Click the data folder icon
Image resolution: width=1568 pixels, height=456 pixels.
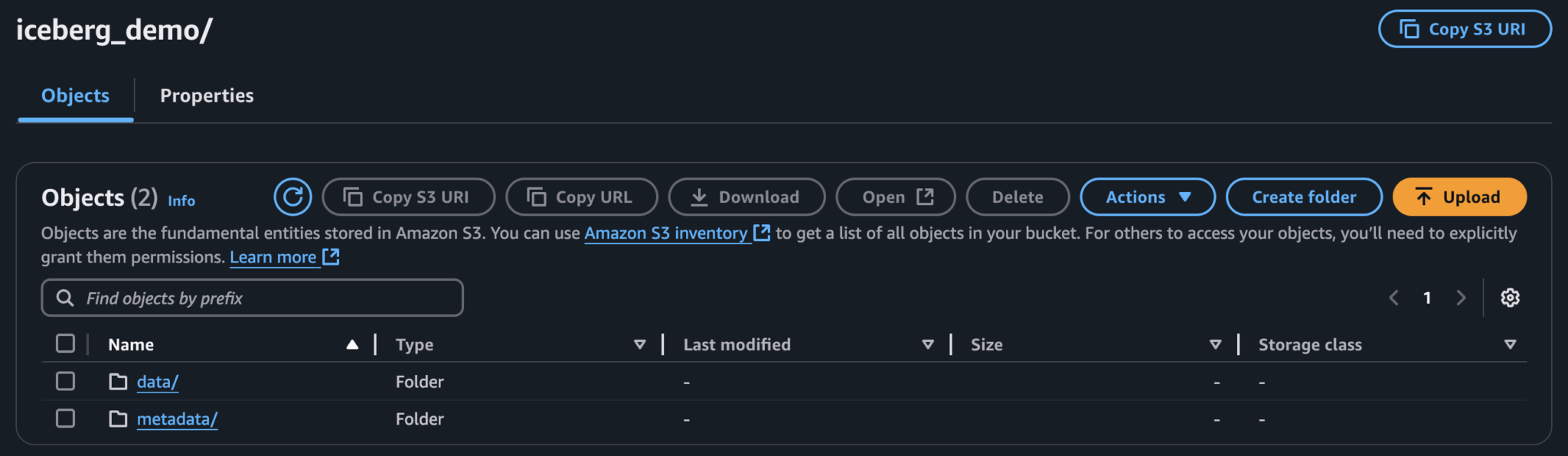point(118,382)
